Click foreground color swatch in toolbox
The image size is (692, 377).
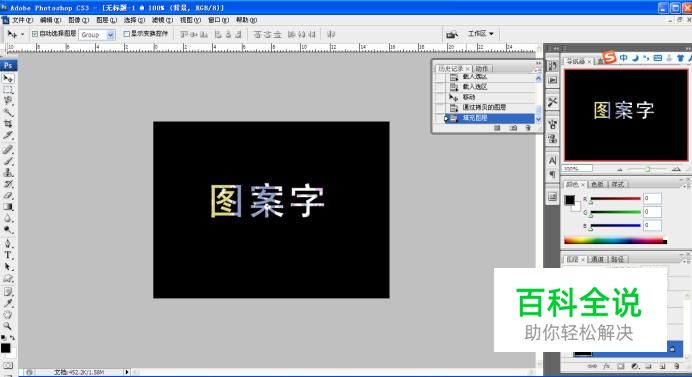pyautogui.click(x=5, y=348)
